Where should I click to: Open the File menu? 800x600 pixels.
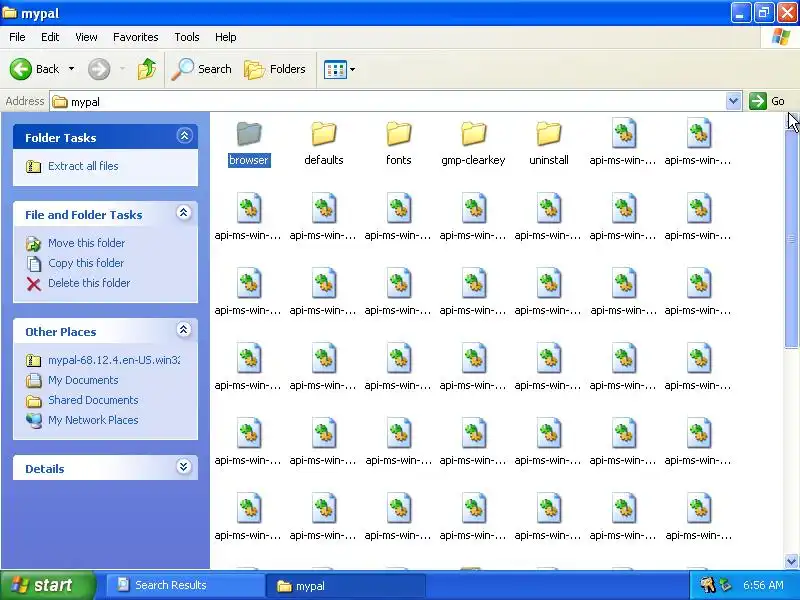(17, 37)
